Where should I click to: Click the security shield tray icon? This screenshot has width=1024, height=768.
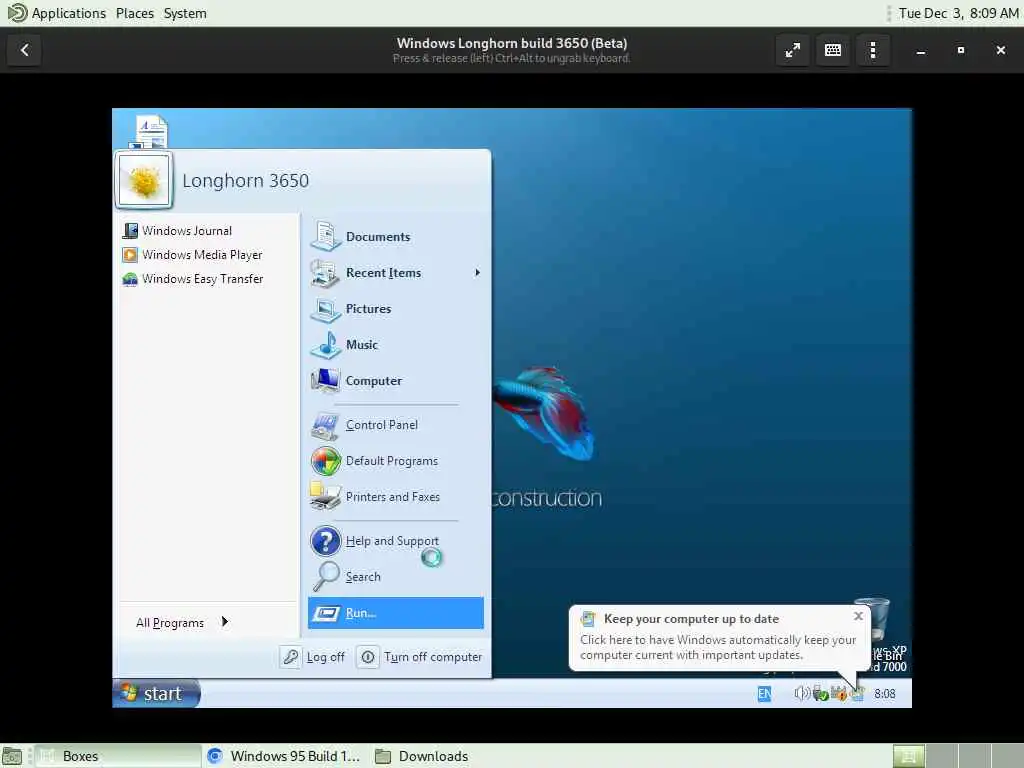839,694
